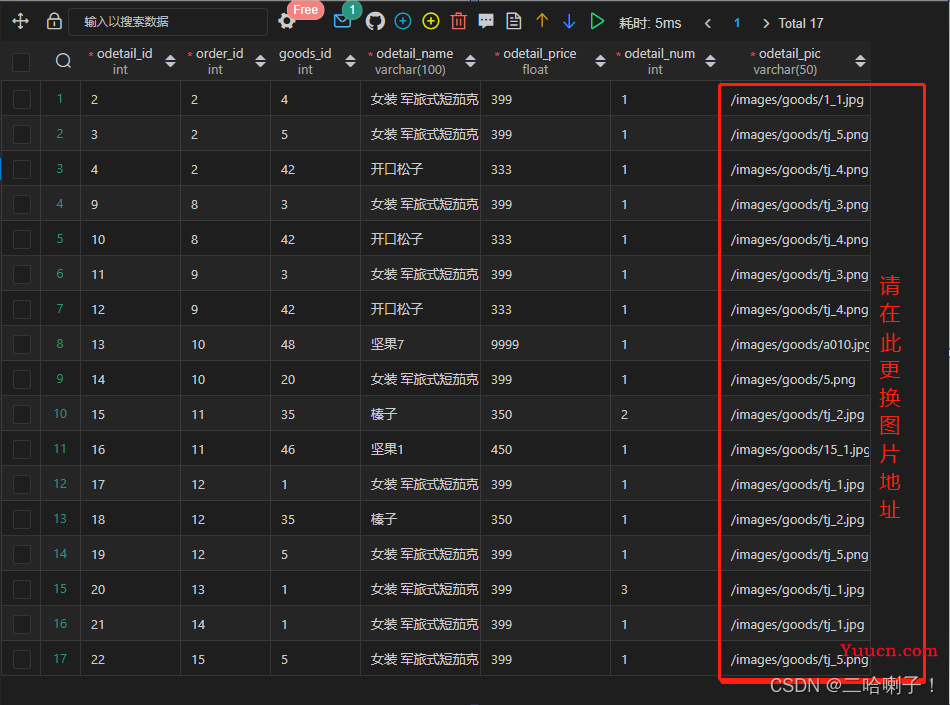Select row number 17
Screen dimensions: 950x705
(x=60, y=658)
